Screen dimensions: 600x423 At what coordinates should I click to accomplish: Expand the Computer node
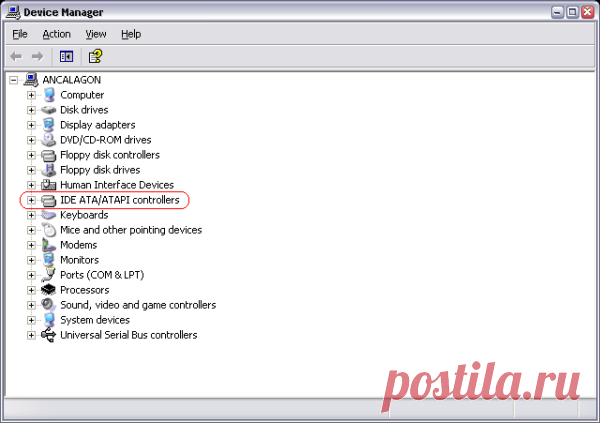tap(31, 95)
